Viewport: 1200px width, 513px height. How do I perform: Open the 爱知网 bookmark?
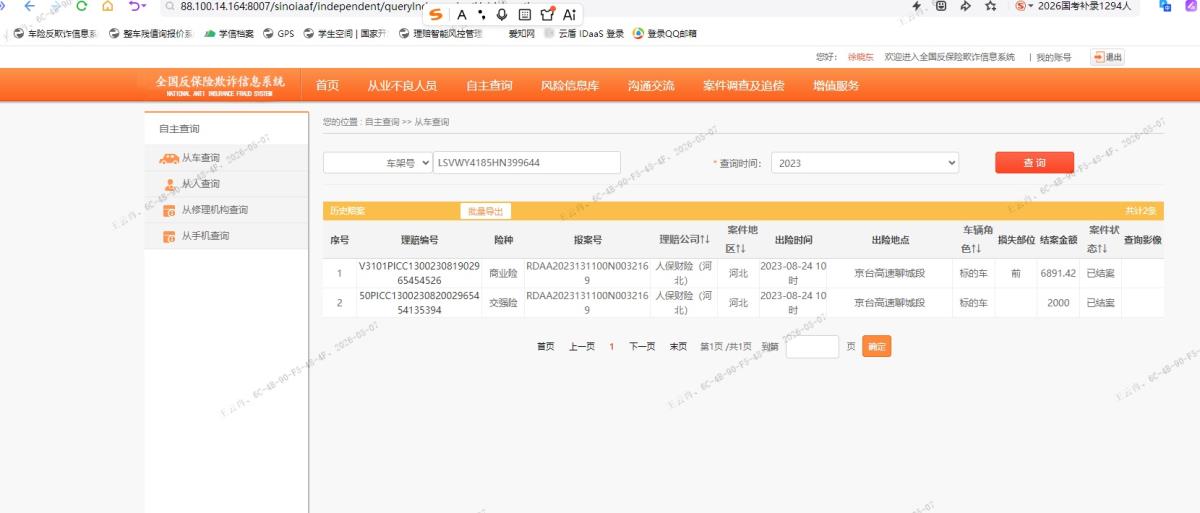[521, 33]
